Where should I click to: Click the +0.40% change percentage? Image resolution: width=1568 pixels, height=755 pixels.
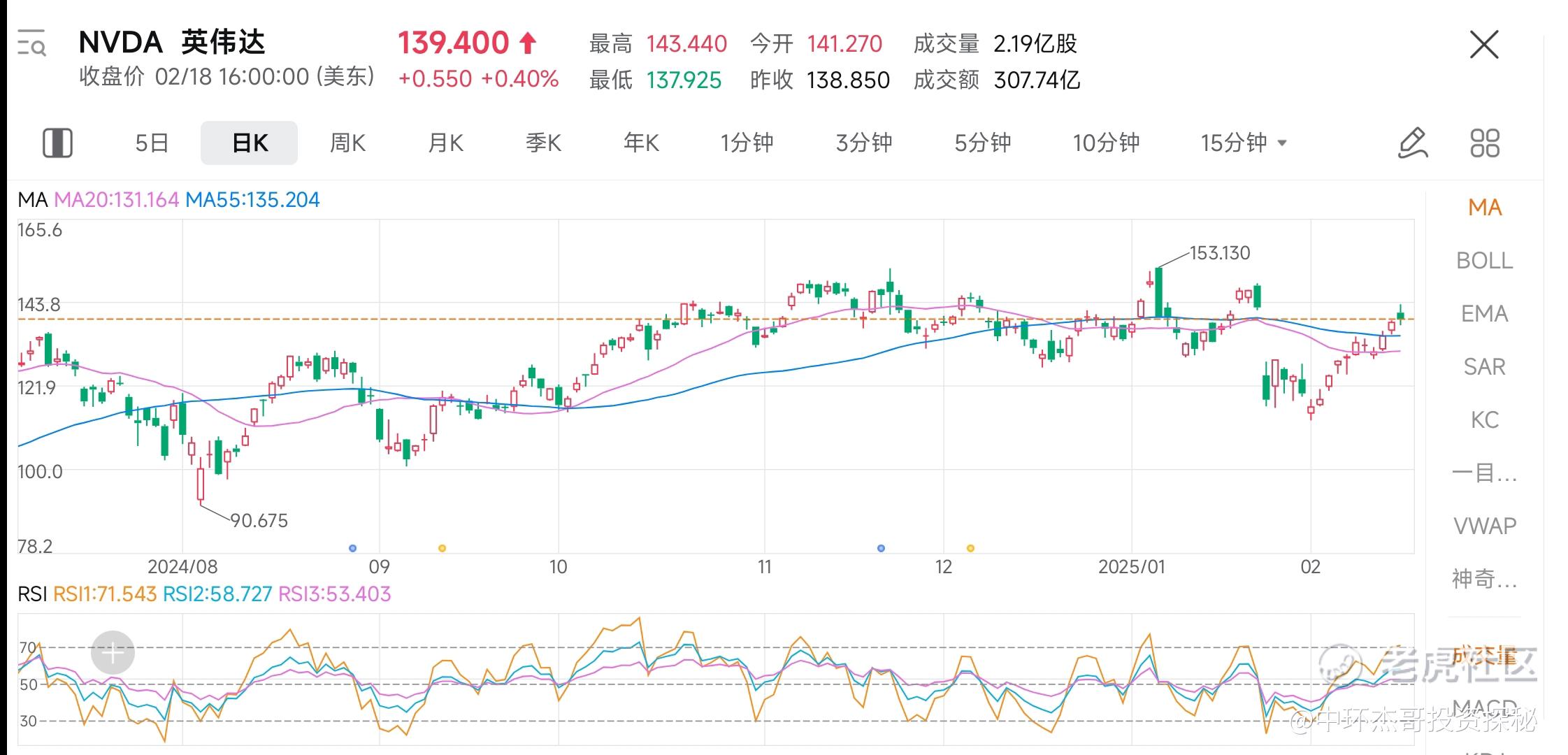[519, 79]
